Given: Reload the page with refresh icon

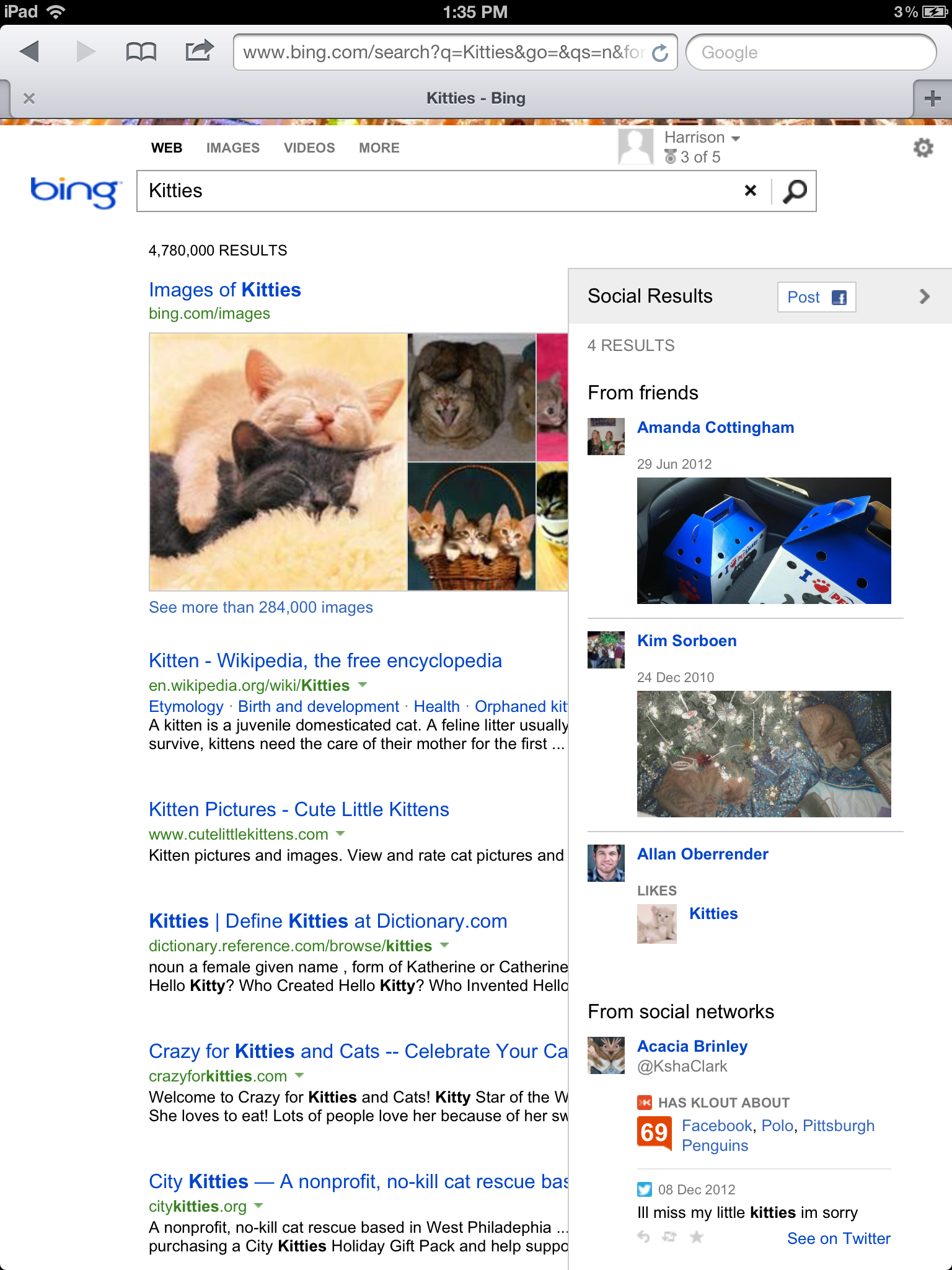Looking at the screenshot, I should pos(661,53).
